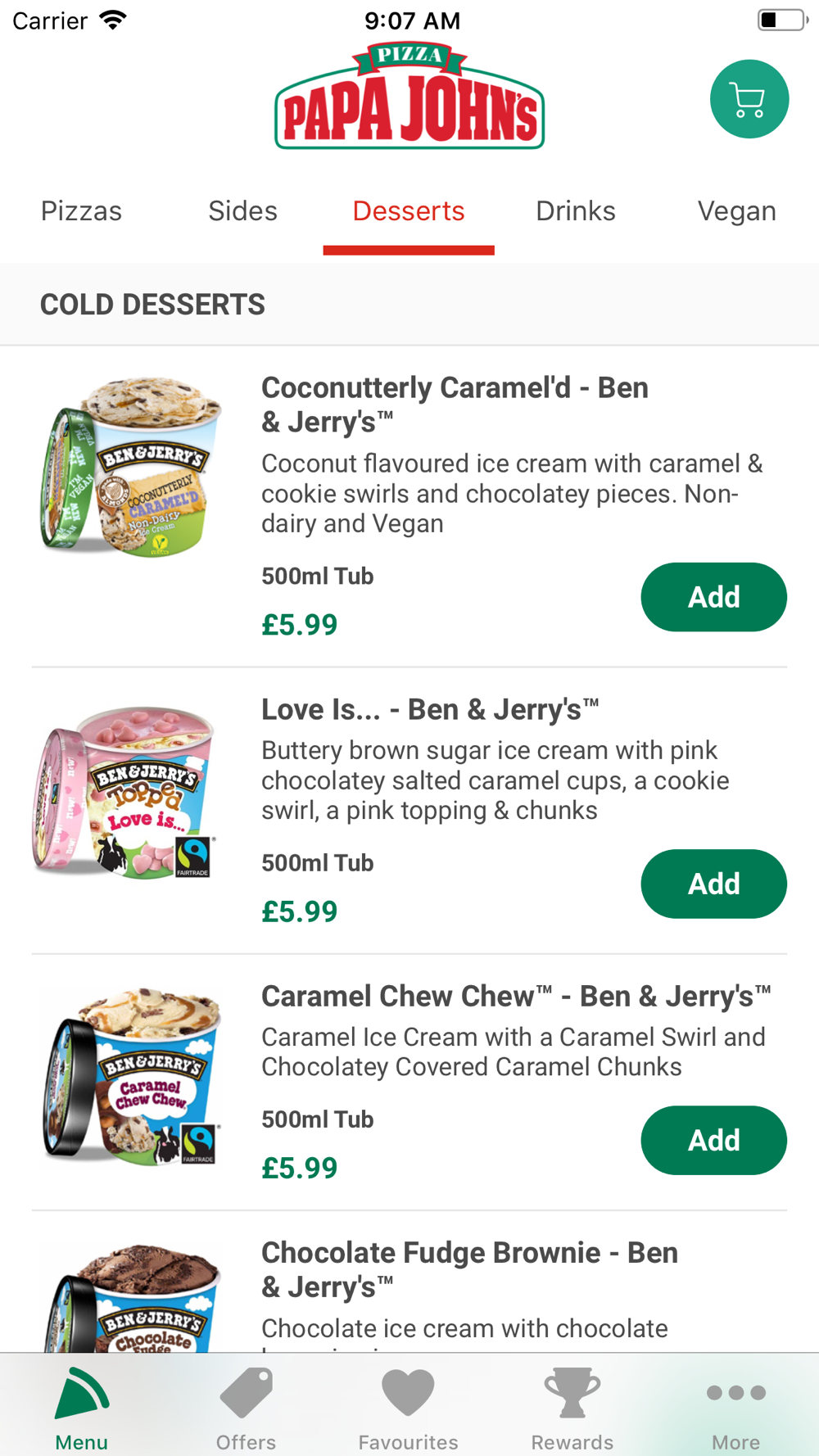Viewport: 819px width, 1456px height.
Task: Add Caramel Chew Chew to basket
Action: (x=713, y=1140)
